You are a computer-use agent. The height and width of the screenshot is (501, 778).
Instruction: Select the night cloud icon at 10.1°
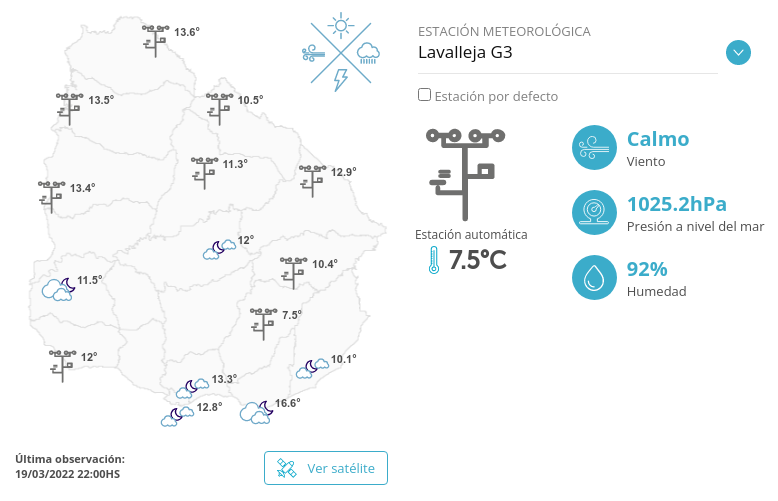click(313, 369)
